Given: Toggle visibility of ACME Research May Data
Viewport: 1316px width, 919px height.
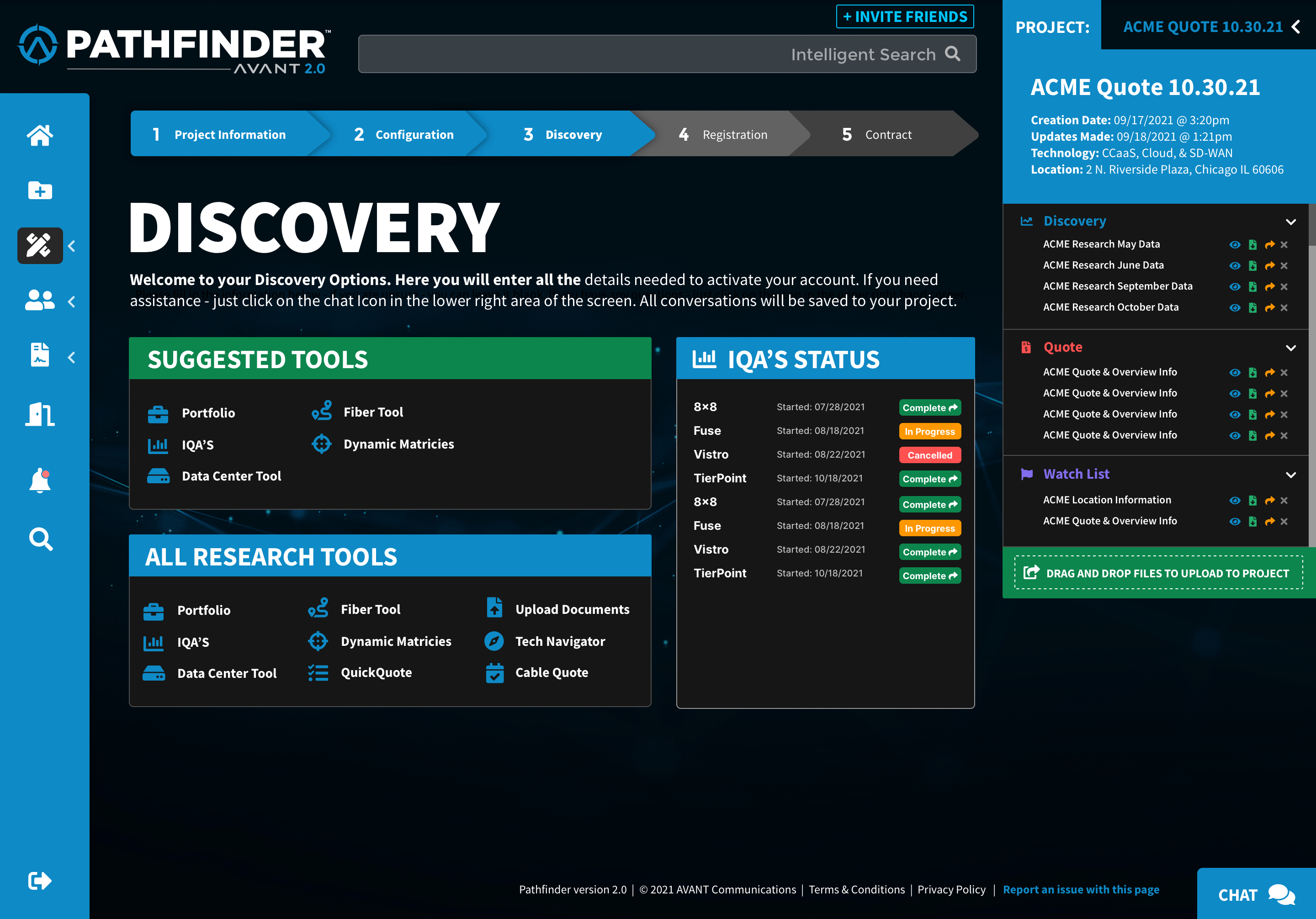Looking at the screenshot, I should (1235, 245).
